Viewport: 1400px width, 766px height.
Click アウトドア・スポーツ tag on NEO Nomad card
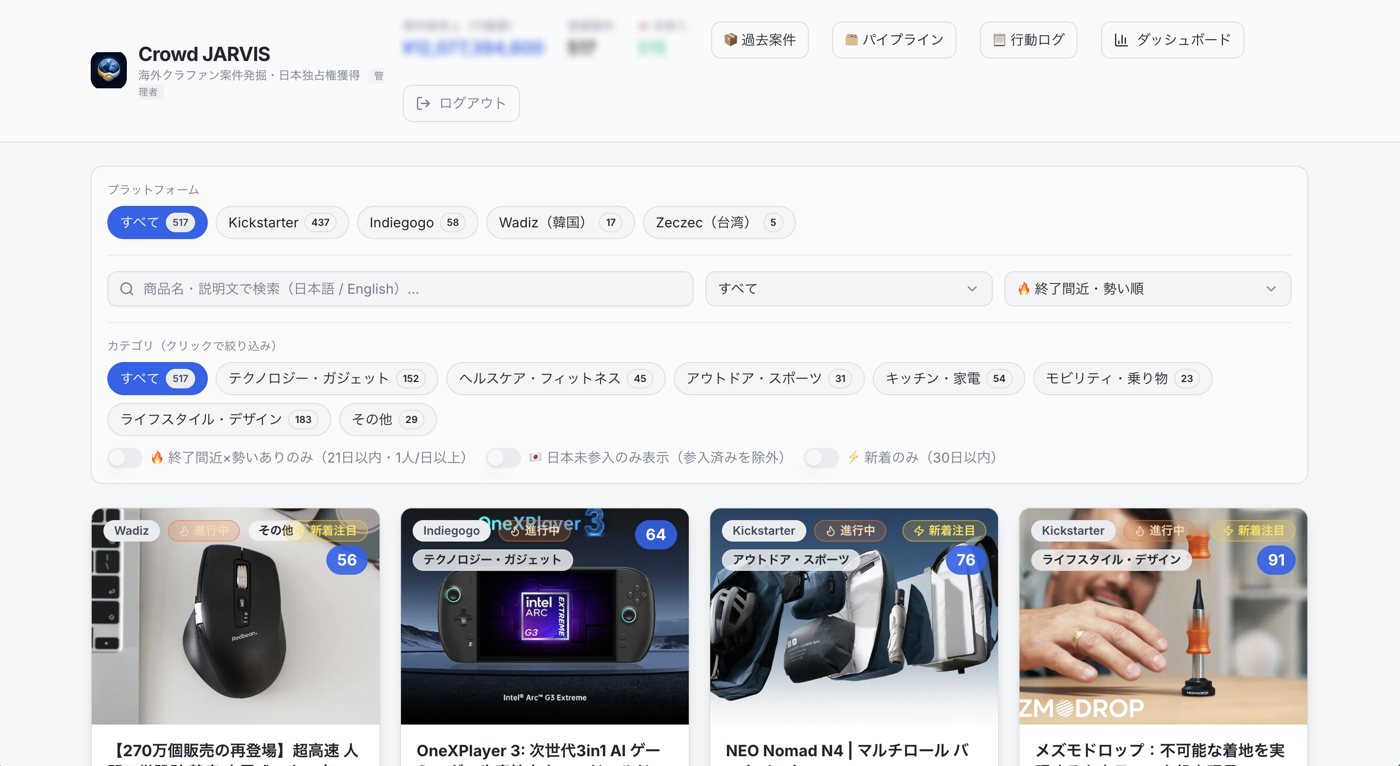click(790, 559)
